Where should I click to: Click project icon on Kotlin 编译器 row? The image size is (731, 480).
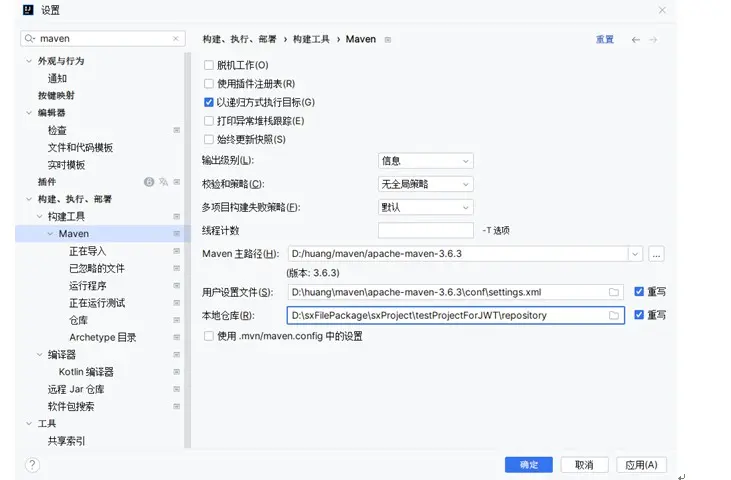click(x=177, y=372)
